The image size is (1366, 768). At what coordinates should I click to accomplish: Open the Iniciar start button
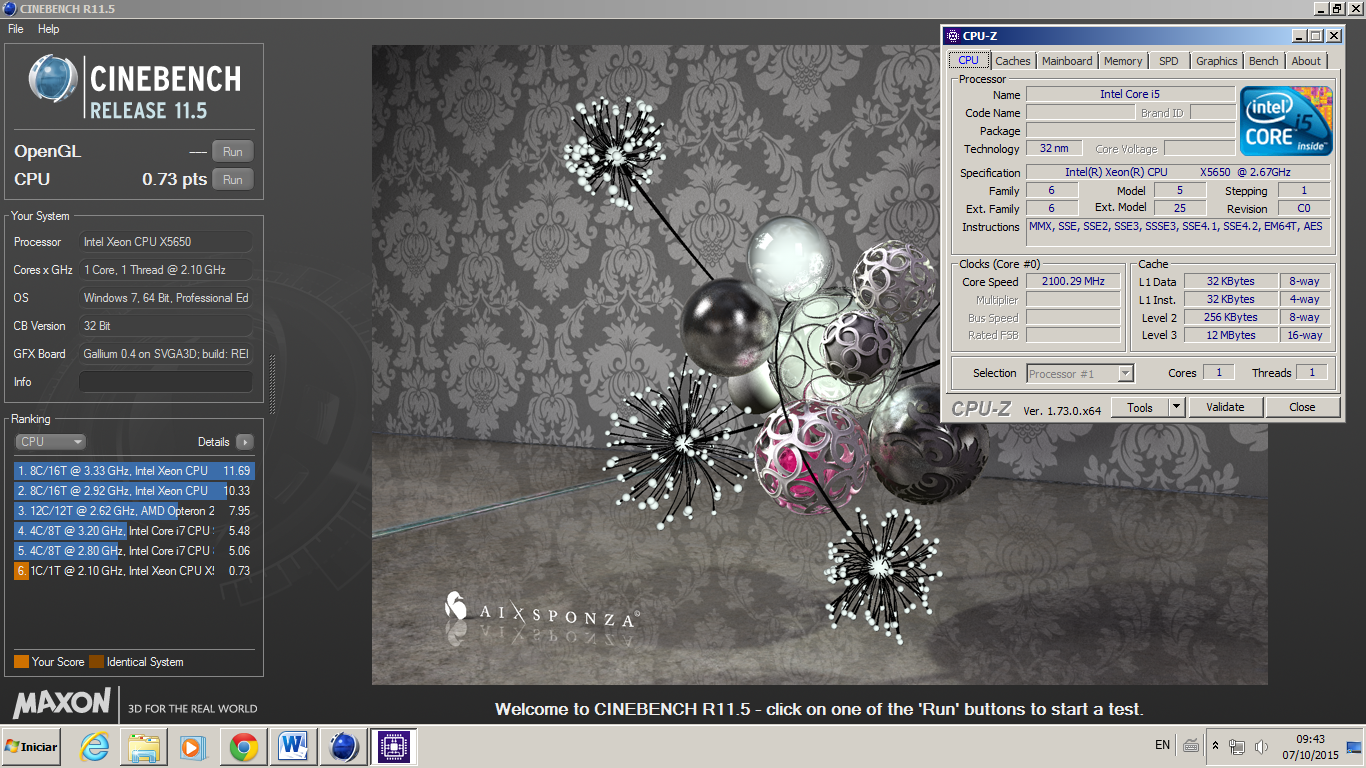pos(31,746)
